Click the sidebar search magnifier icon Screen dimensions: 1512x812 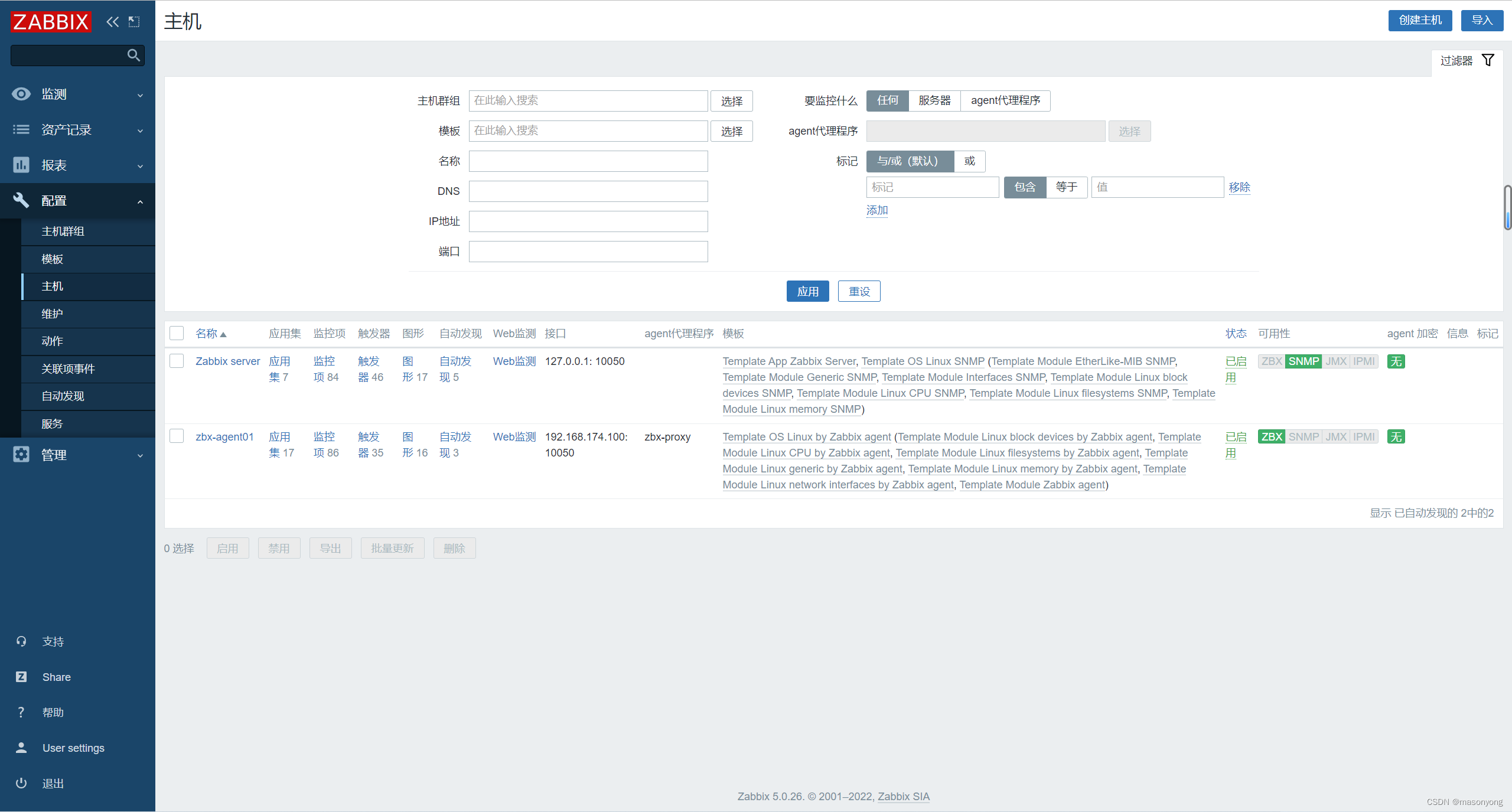[x=133, y=56]
